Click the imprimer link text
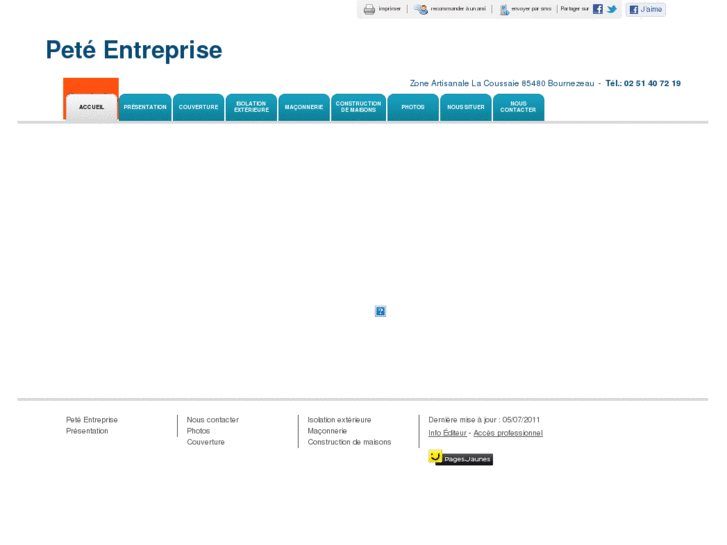Screen dimensions: 727x545 pos(389,9)
